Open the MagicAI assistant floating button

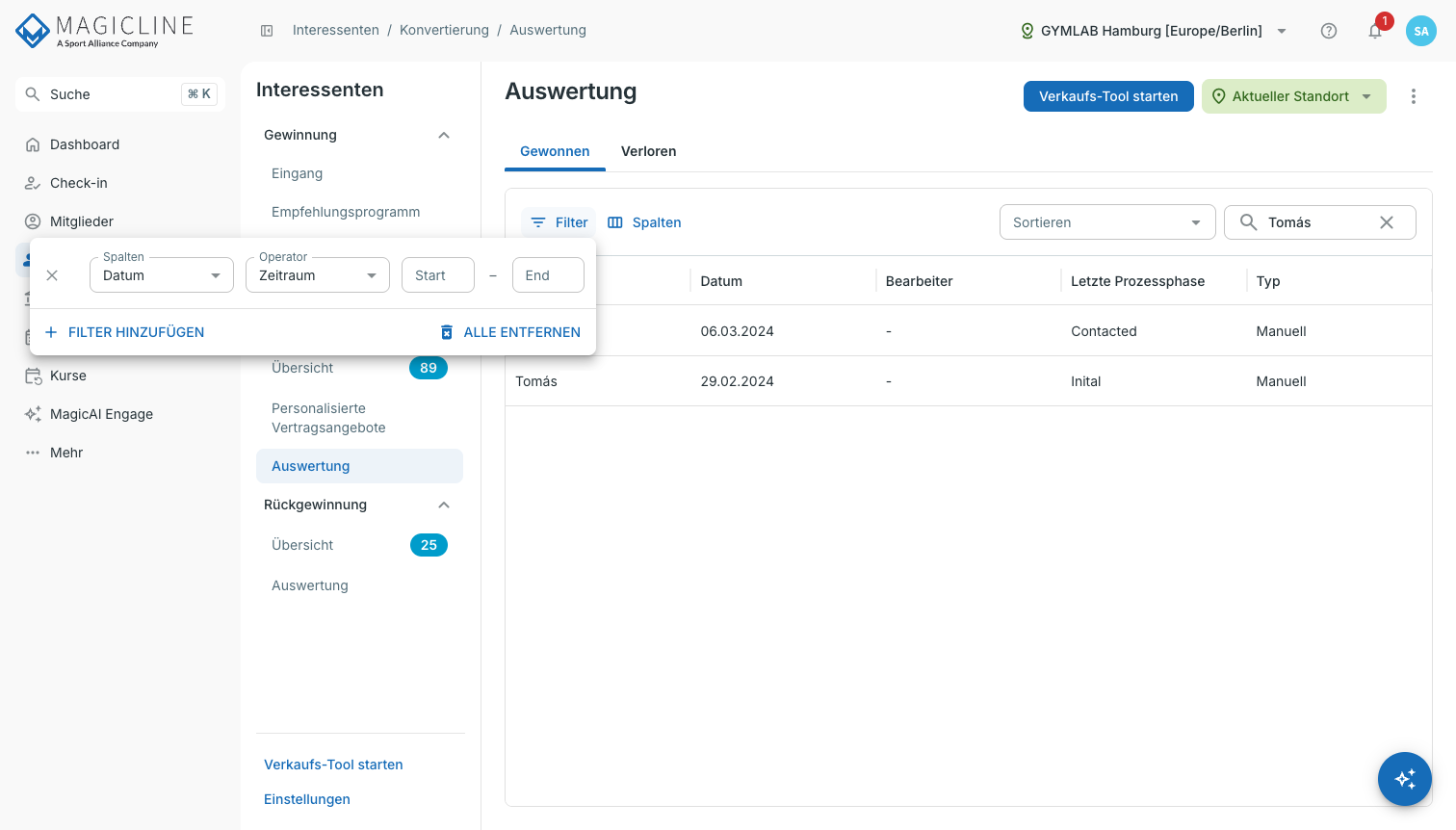tap(1405, 779)
